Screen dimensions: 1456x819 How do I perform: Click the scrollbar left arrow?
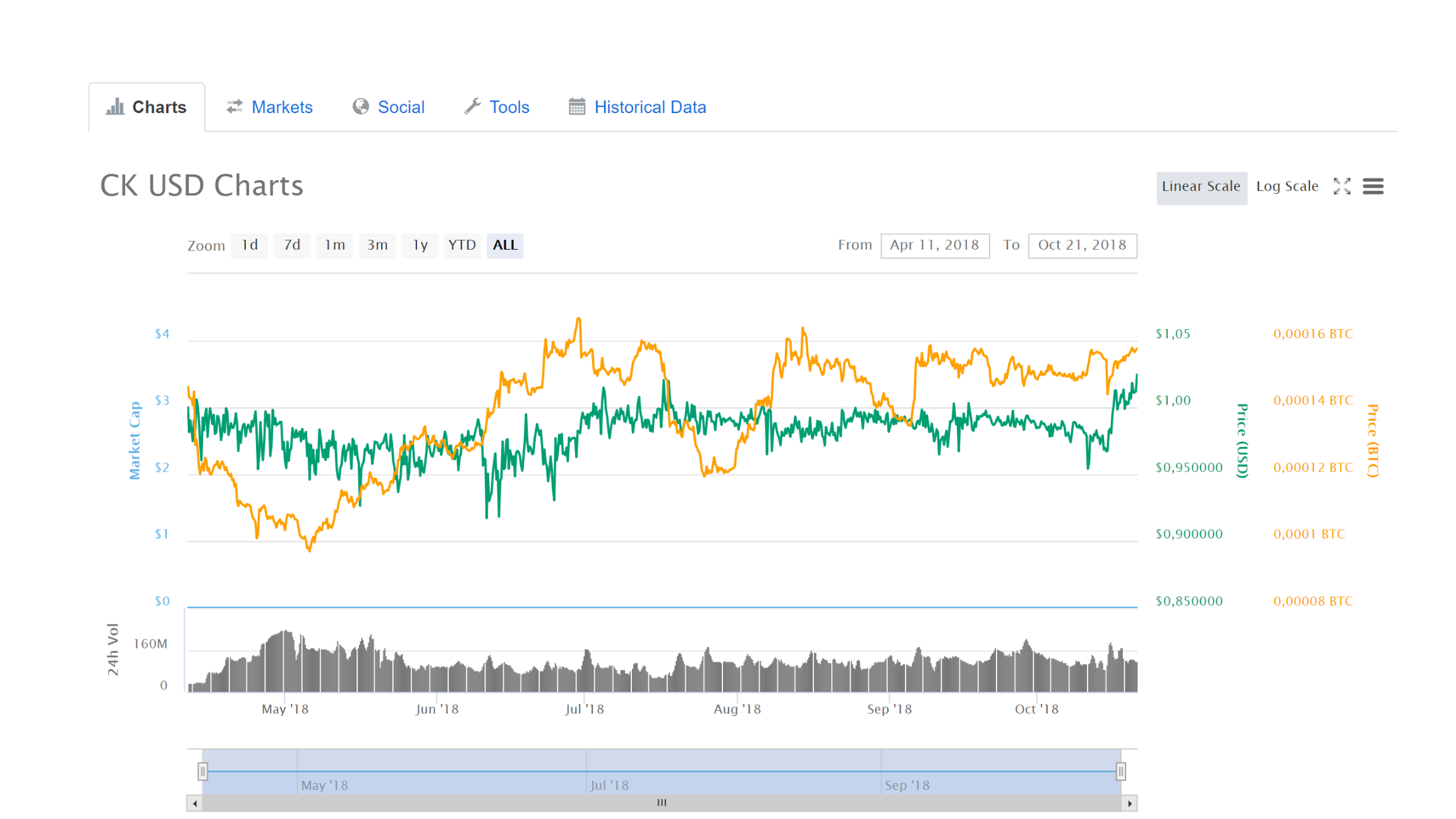(195, 803)
